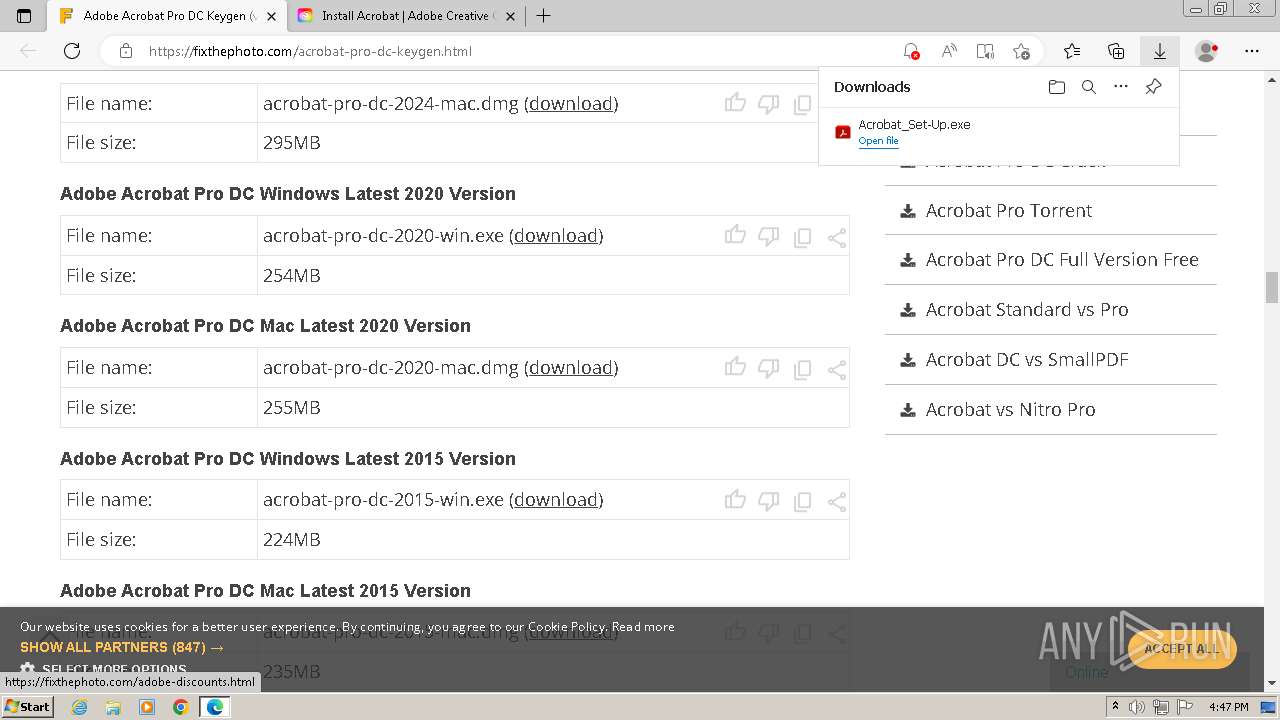1280x720 pixels.
Task: Open Internet Explorer from taskbar
Action: pyautogui.click(x=80, y=707)
